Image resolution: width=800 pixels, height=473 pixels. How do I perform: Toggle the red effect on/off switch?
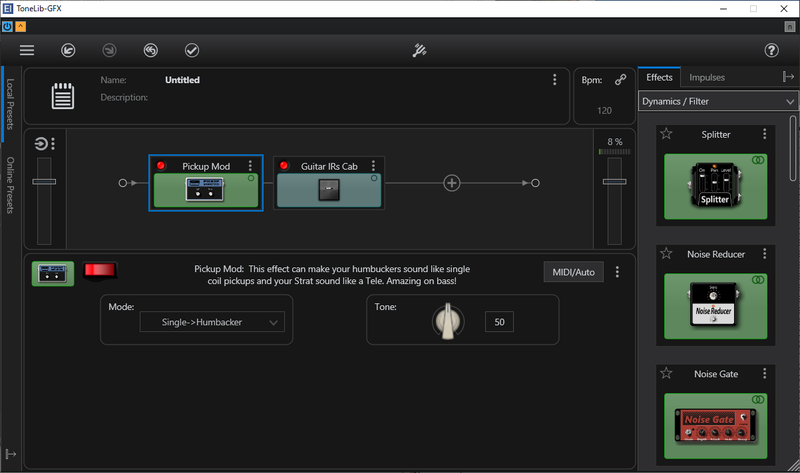(x=99, y=270)
